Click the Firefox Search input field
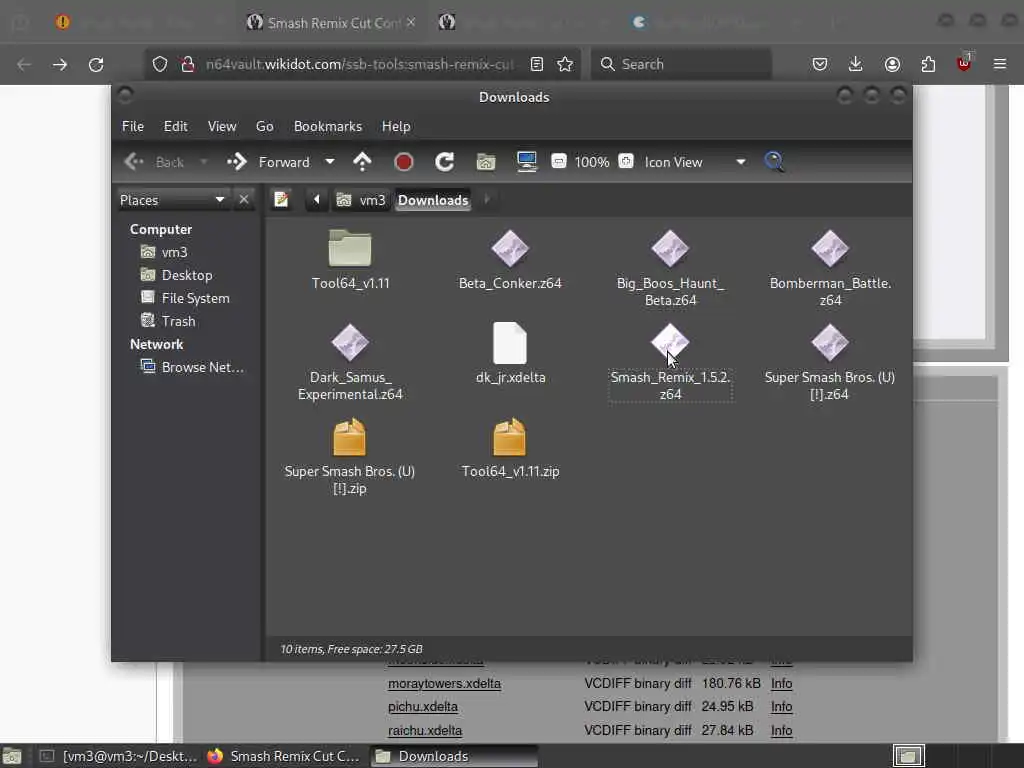Viewport: 1024px width, 768px height. point(681,64)
